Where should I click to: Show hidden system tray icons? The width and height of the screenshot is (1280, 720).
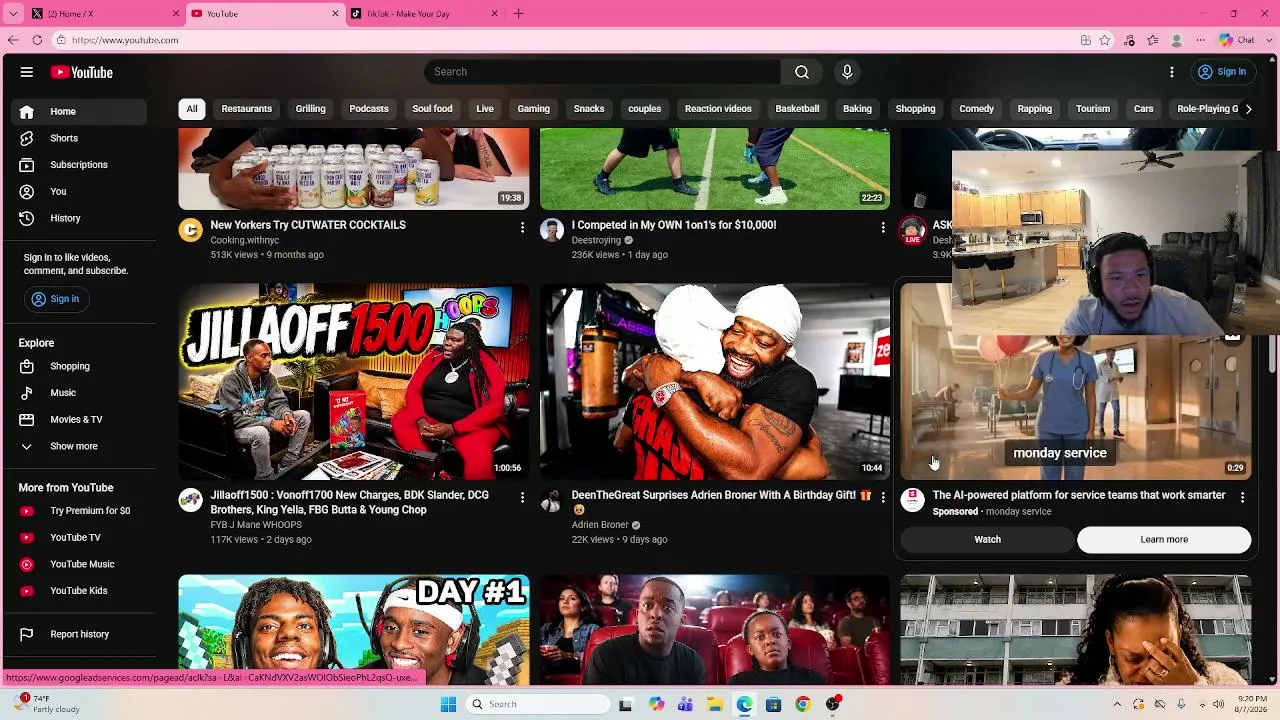click(1117, 704)
